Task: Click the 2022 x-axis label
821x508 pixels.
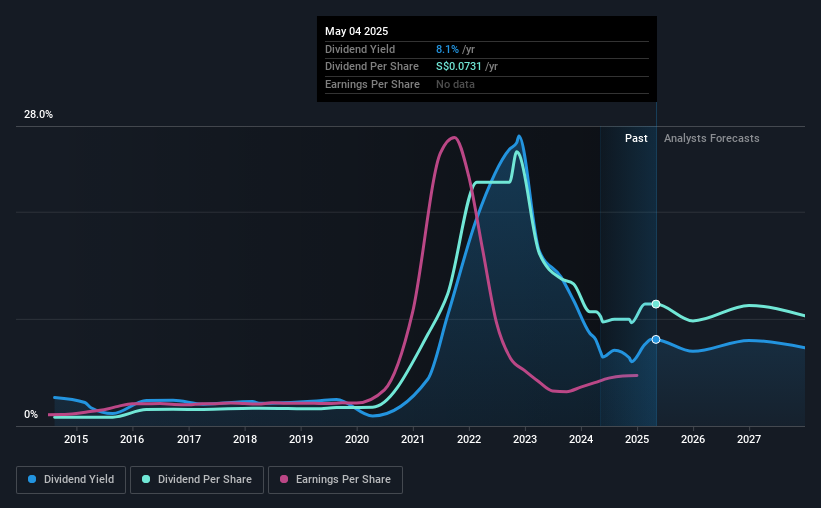Action: point(469,439)
